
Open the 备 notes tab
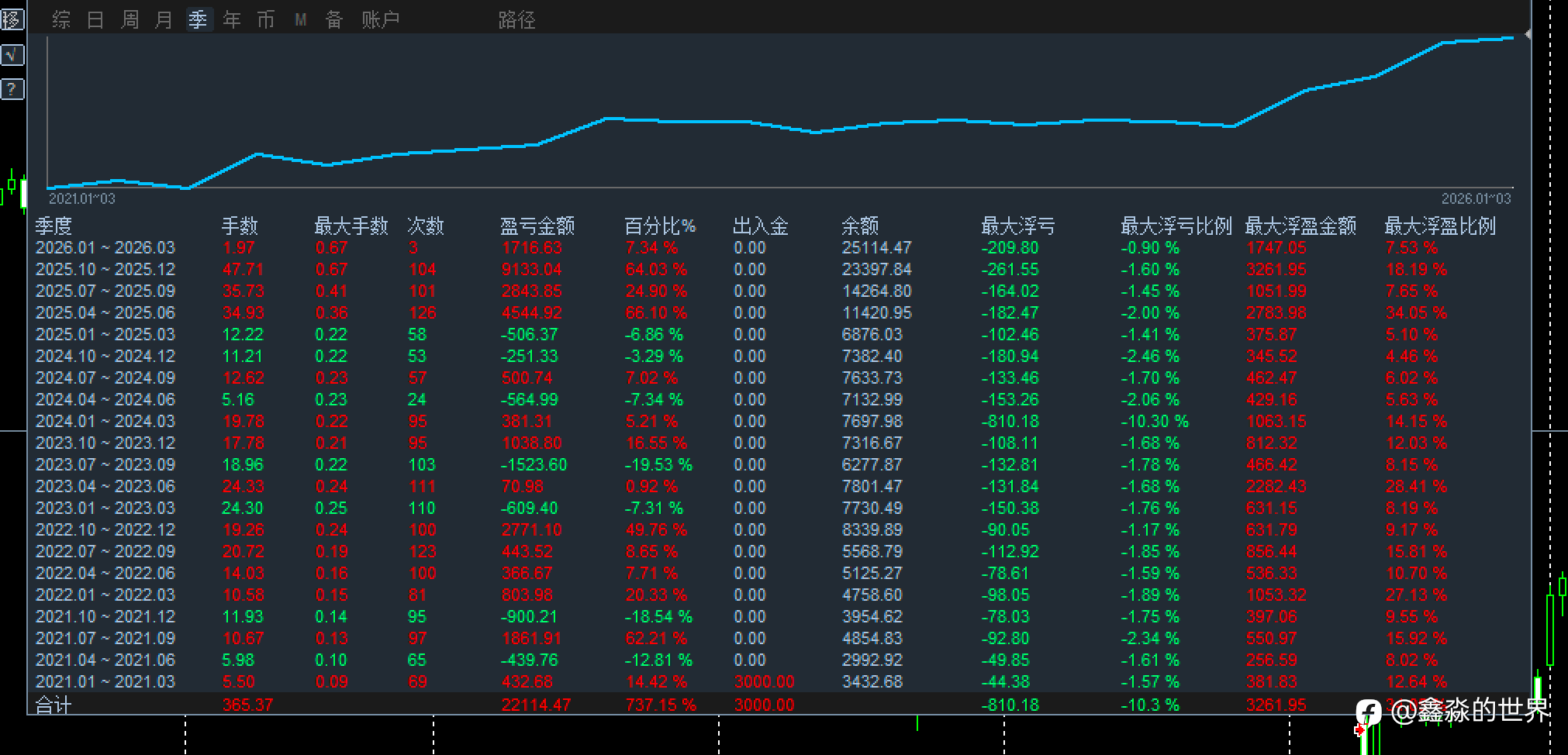[x=334, y=20]
